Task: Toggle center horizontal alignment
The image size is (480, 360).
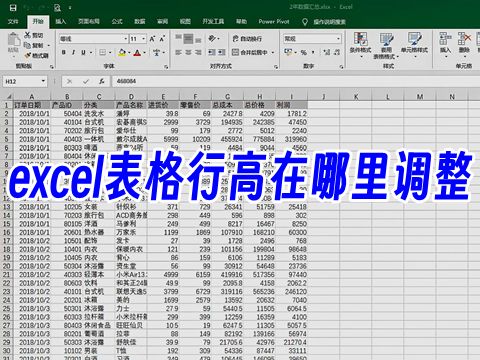Action: tap(188, 52)
